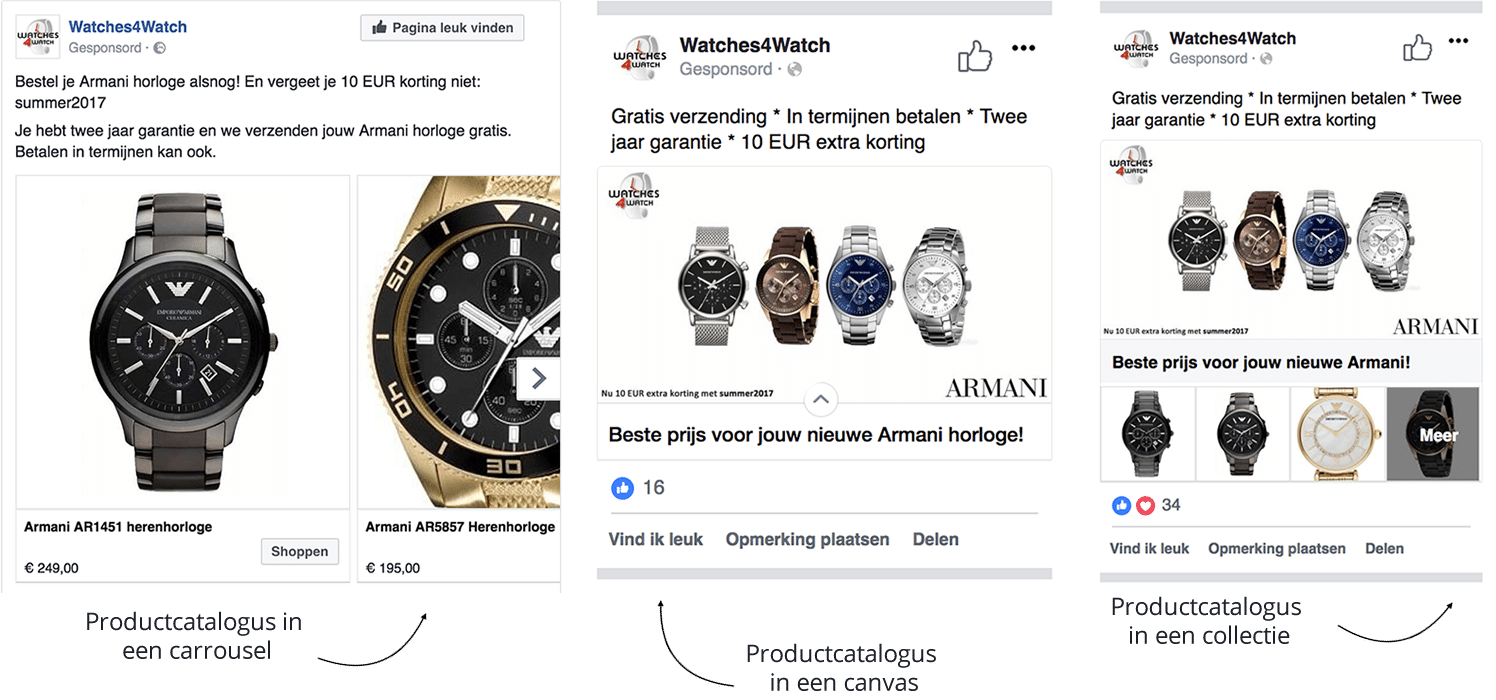Click the heart reaction icon next to 34
Image resolution: width=1496 pixels, height=700 pixels.
pyautogui.click(x=1145, y=505)
